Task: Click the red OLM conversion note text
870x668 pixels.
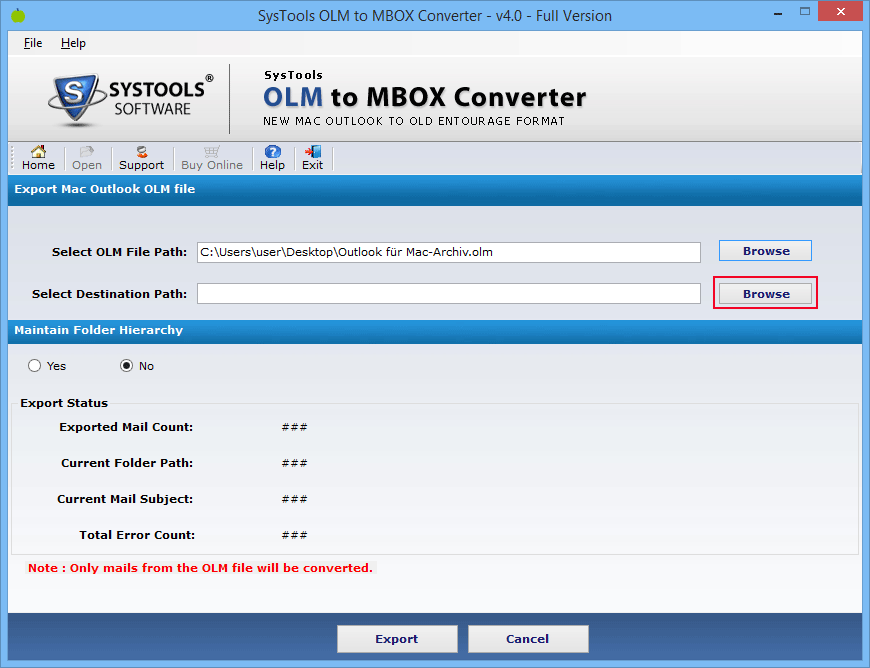Action: (x=200, y=568)
